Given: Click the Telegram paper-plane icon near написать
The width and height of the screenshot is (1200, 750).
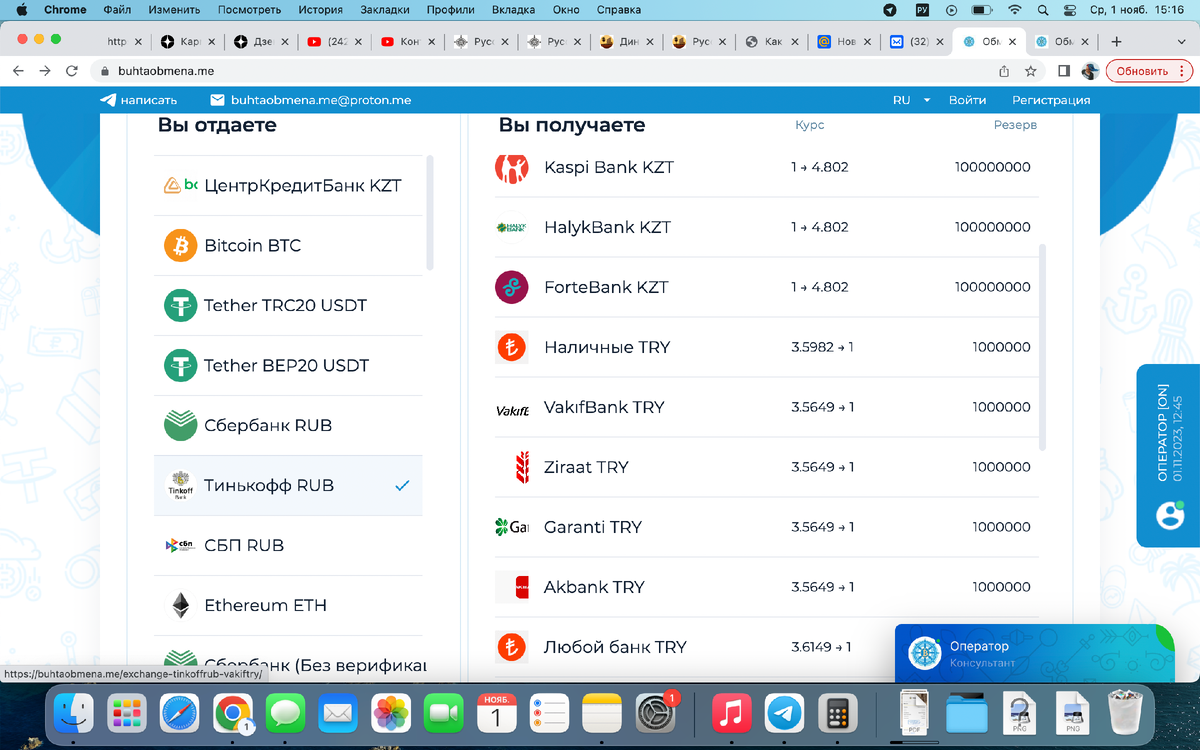Looking at the screenshot, I should coord(108,100).
